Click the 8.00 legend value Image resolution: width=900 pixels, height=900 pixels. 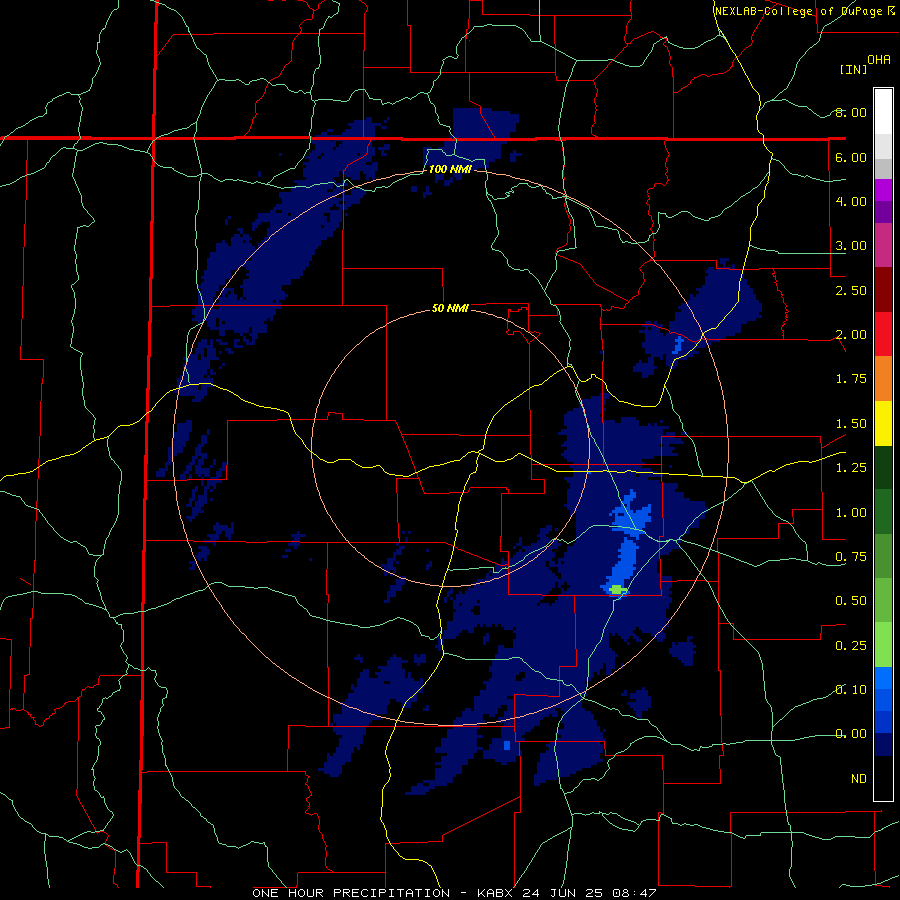coord(851,112)
